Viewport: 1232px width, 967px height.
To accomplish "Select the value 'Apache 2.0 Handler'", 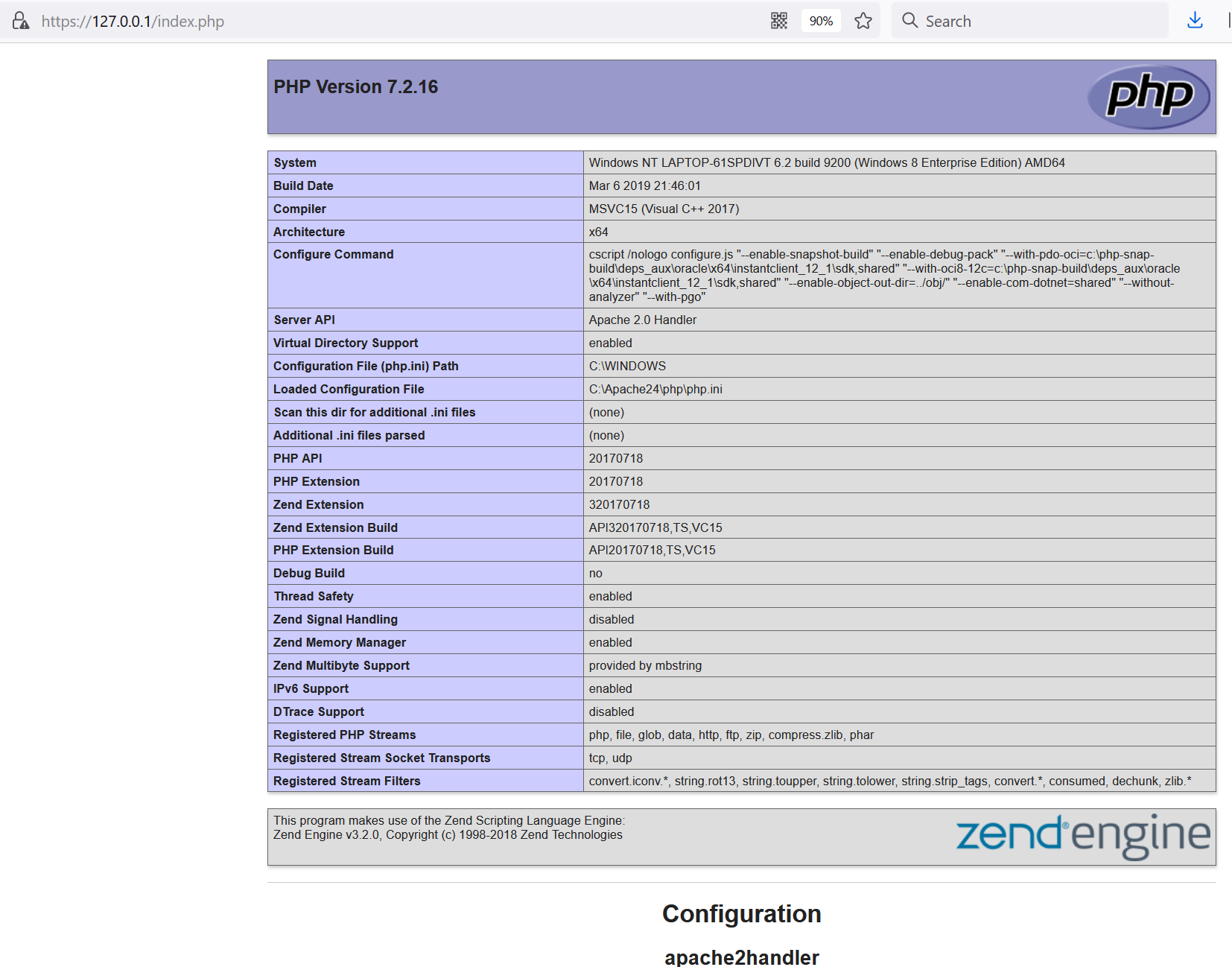I will click(x=643, y=320).
